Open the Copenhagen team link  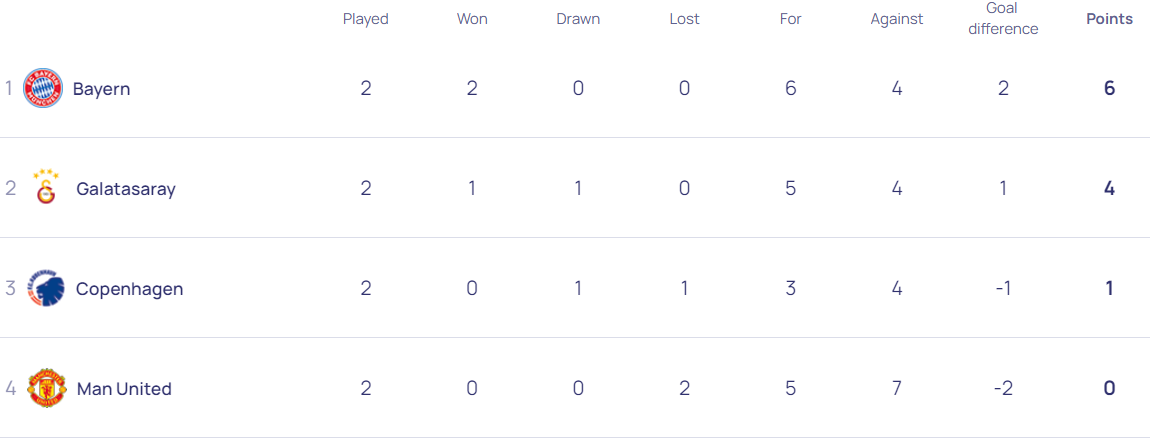click(129, 289)
